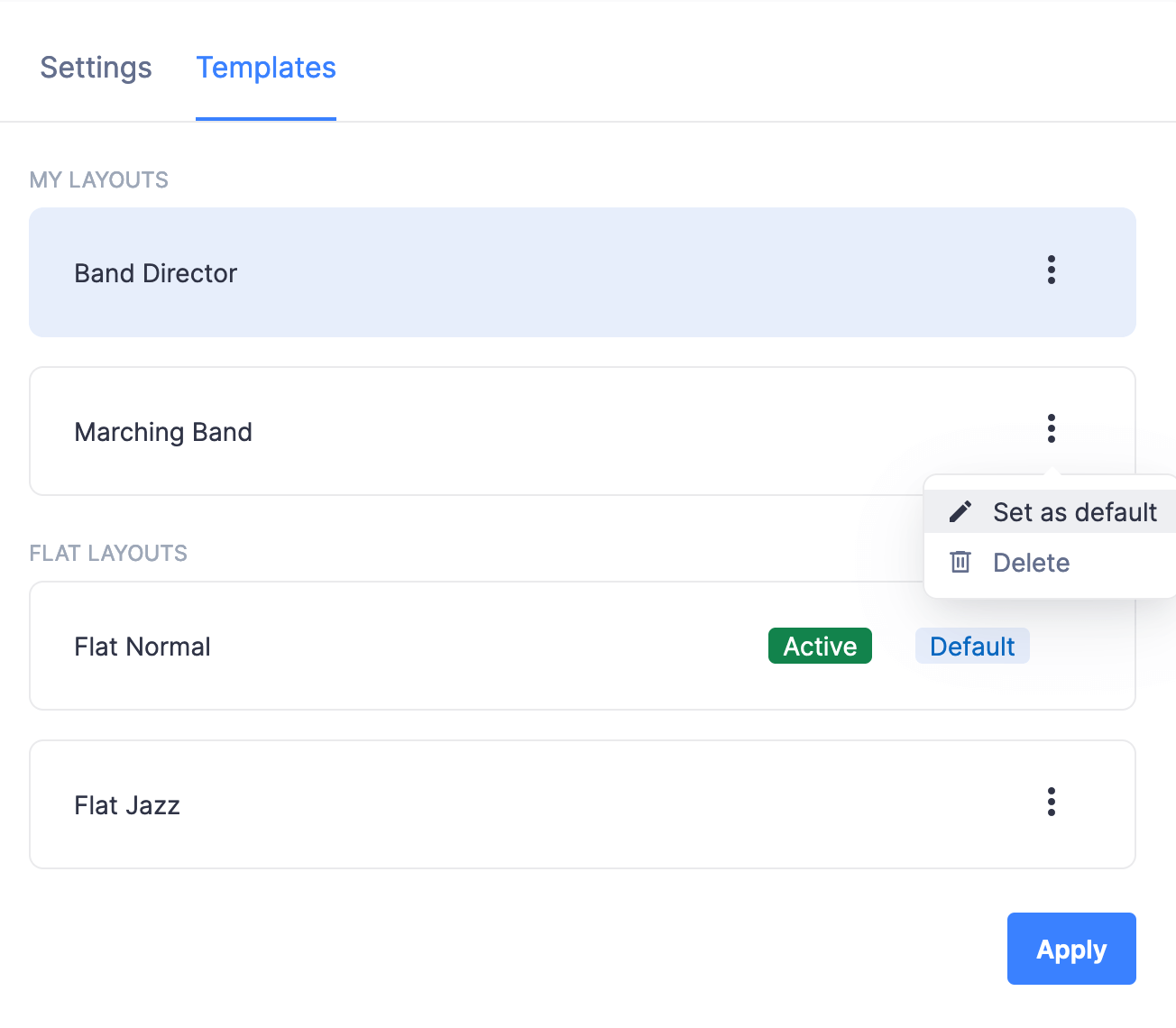Open the Band Director options menu
Image resolution: width=1176 pixels, height=1028 pixels.
[x=1051, y=270]
